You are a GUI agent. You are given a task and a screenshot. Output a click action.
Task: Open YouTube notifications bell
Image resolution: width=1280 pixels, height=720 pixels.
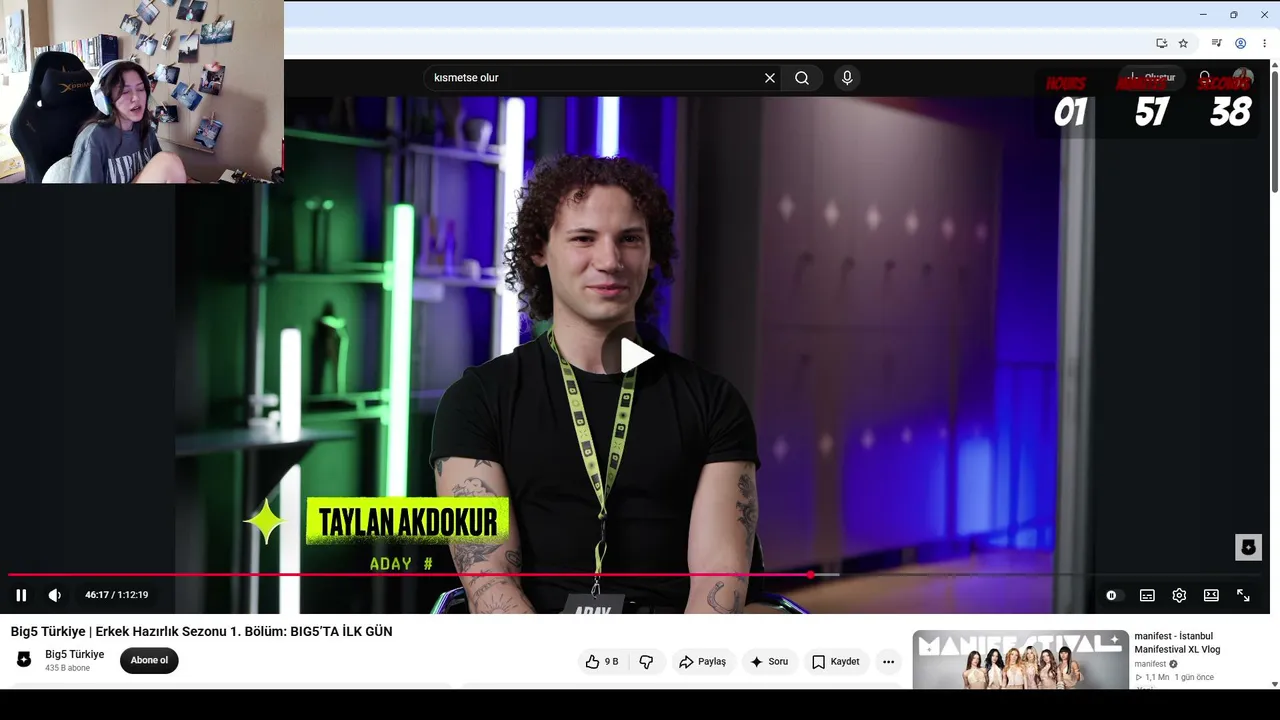point(1205,78)
